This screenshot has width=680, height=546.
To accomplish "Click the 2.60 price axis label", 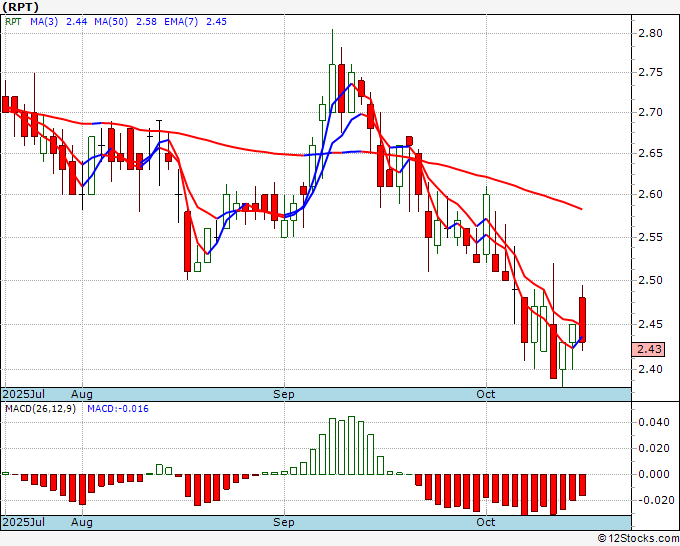I will pos(651,194).
